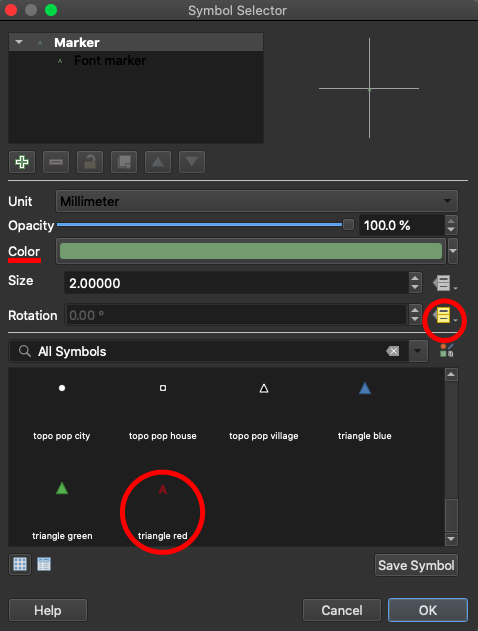
Task: Add a symbol layer with the green plus icon
Action: tap(22, 162)
